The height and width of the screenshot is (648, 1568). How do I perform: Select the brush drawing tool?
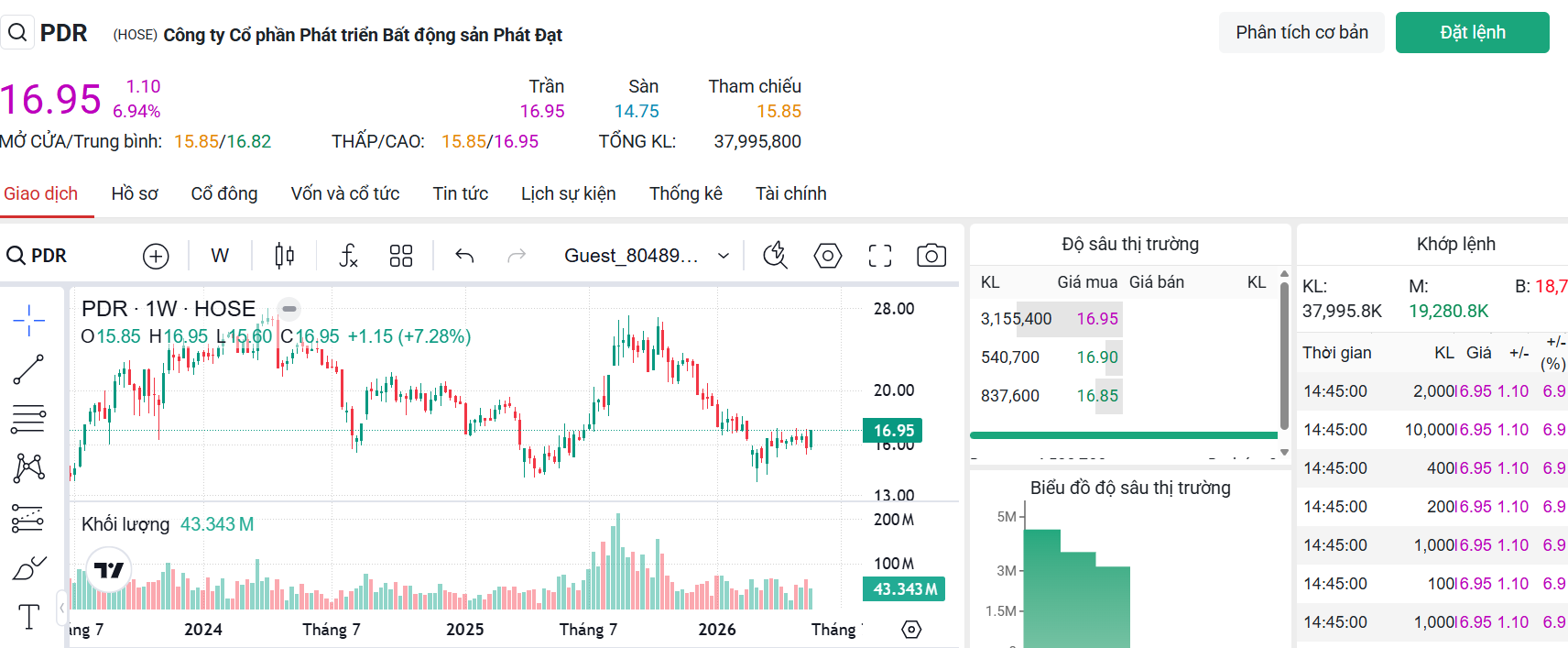click(x=28, y=567)
